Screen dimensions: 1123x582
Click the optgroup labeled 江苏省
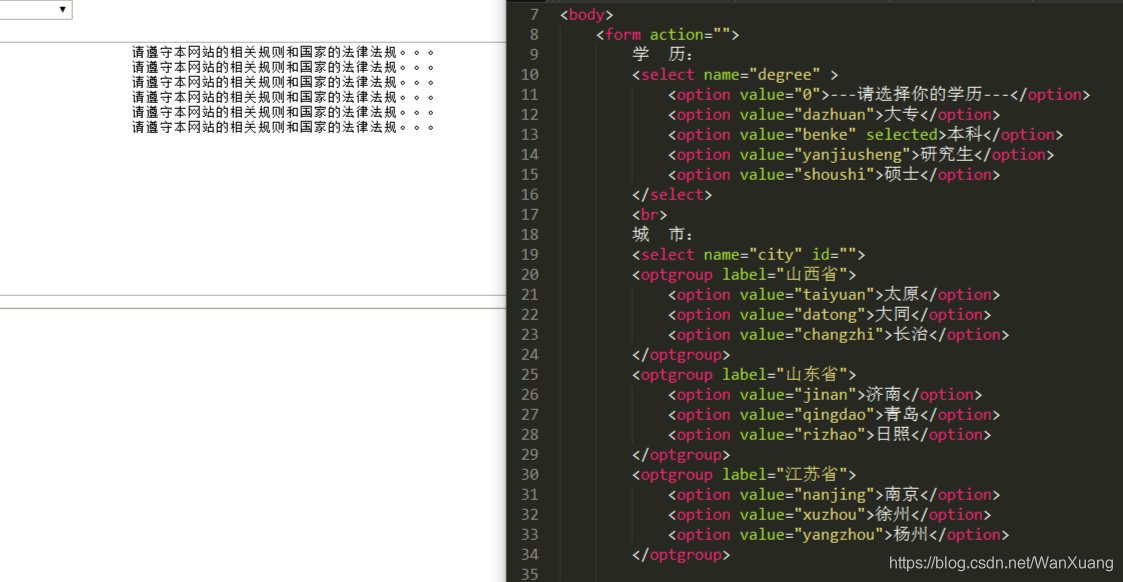(744, 474)
